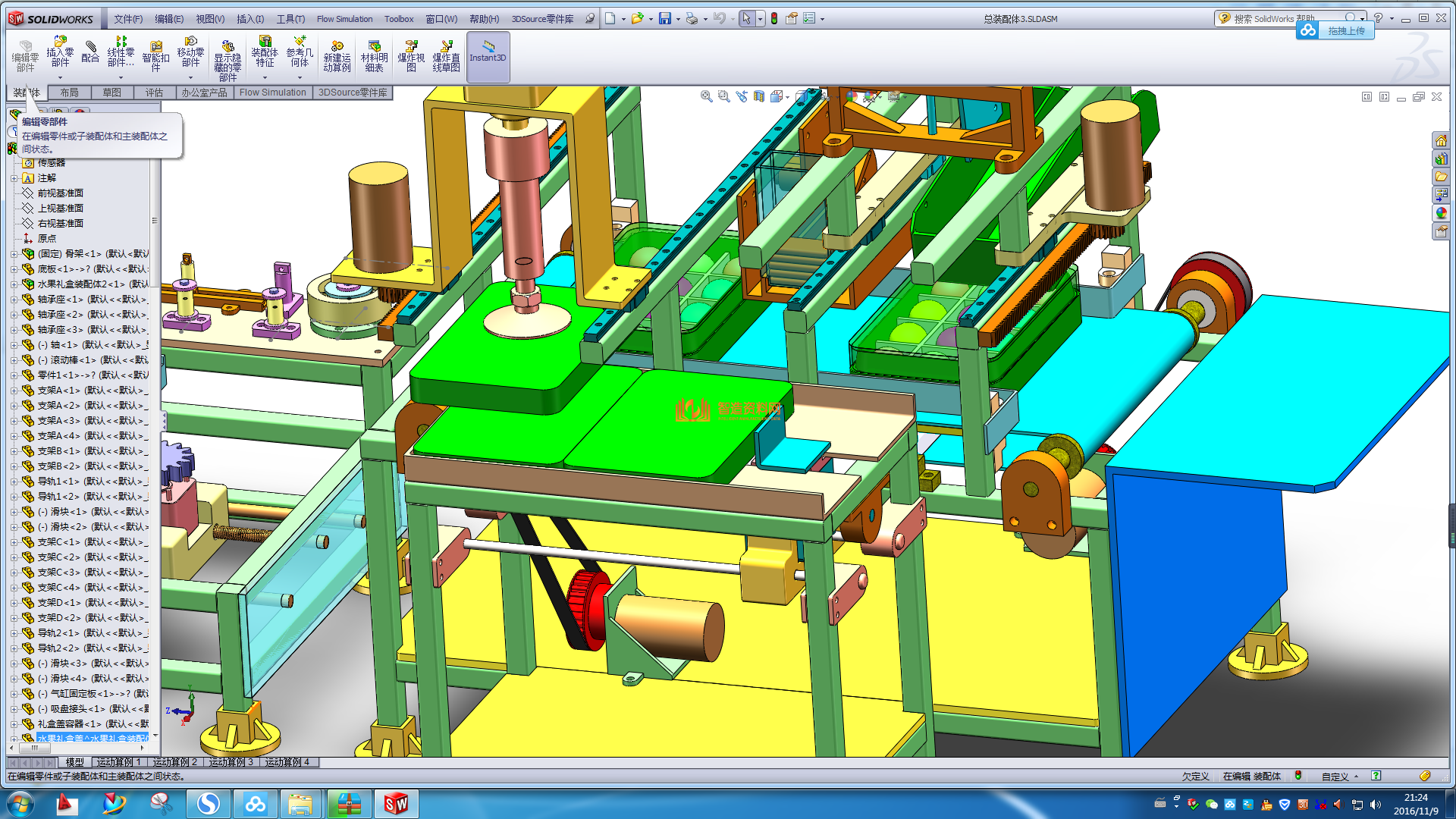Open dropdown arrow under 插入零部件
1456x819 pixels.
pos(60,77)
